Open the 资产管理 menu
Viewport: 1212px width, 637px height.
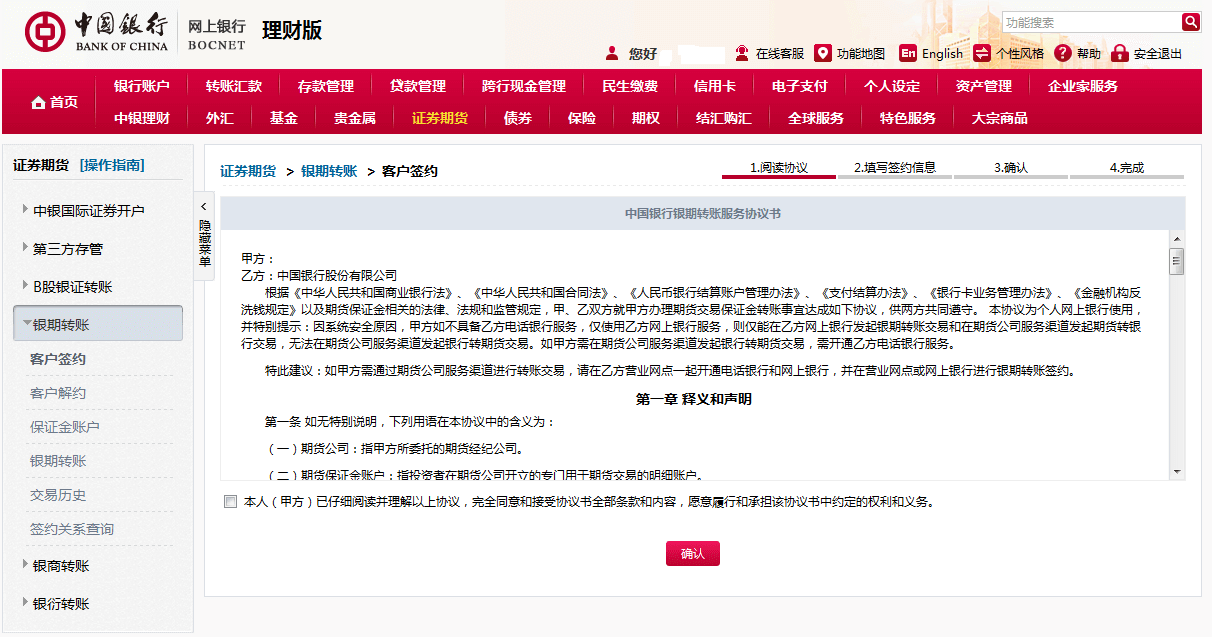[x=984, y=86]
